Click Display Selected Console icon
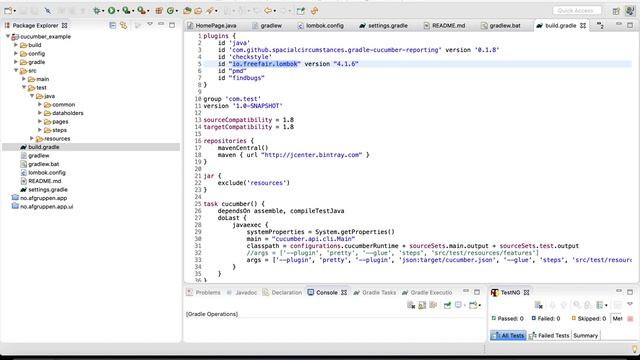The height and width of the screenshot is (360, 640). 458,305
